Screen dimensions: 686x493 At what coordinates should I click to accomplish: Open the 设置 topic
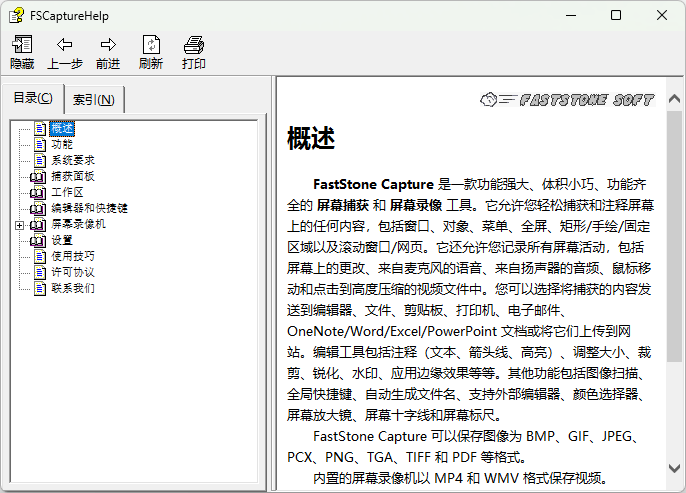click(62, 241)
